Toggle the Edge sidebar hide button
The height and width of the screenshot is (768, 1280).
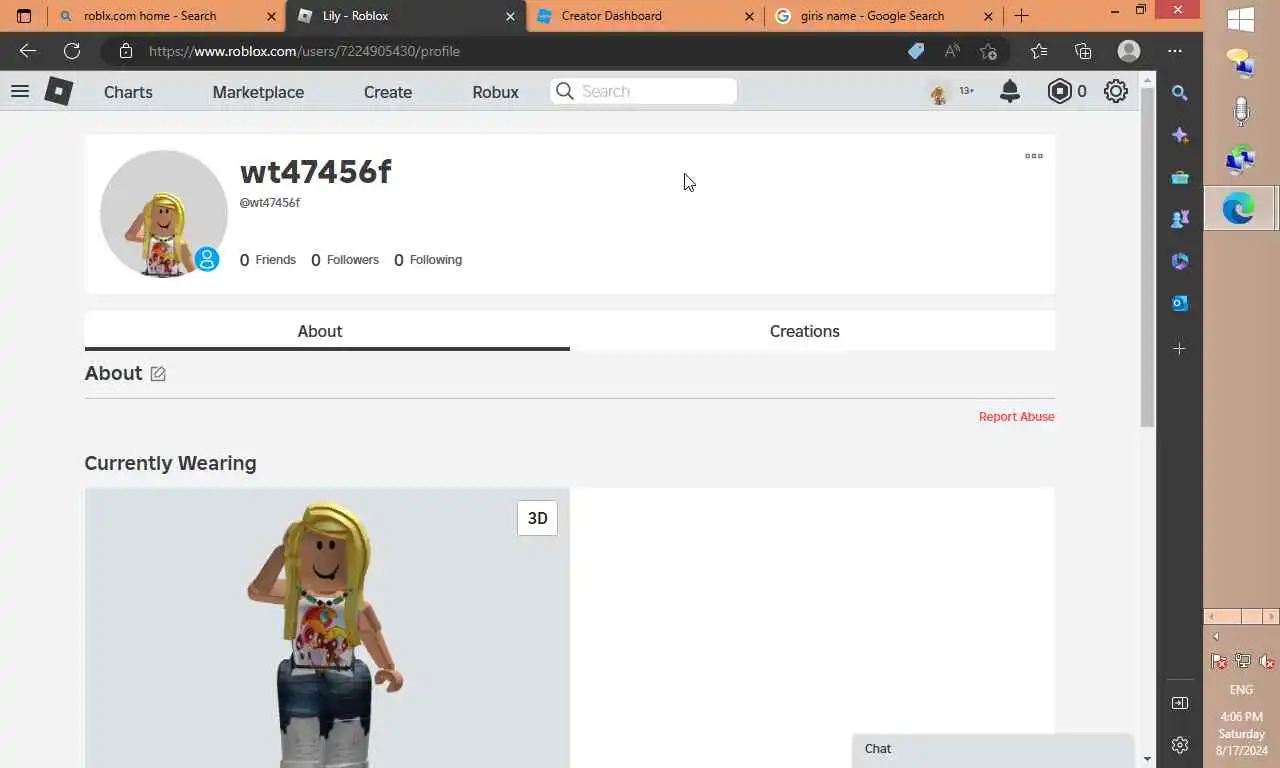[1180, 703]
